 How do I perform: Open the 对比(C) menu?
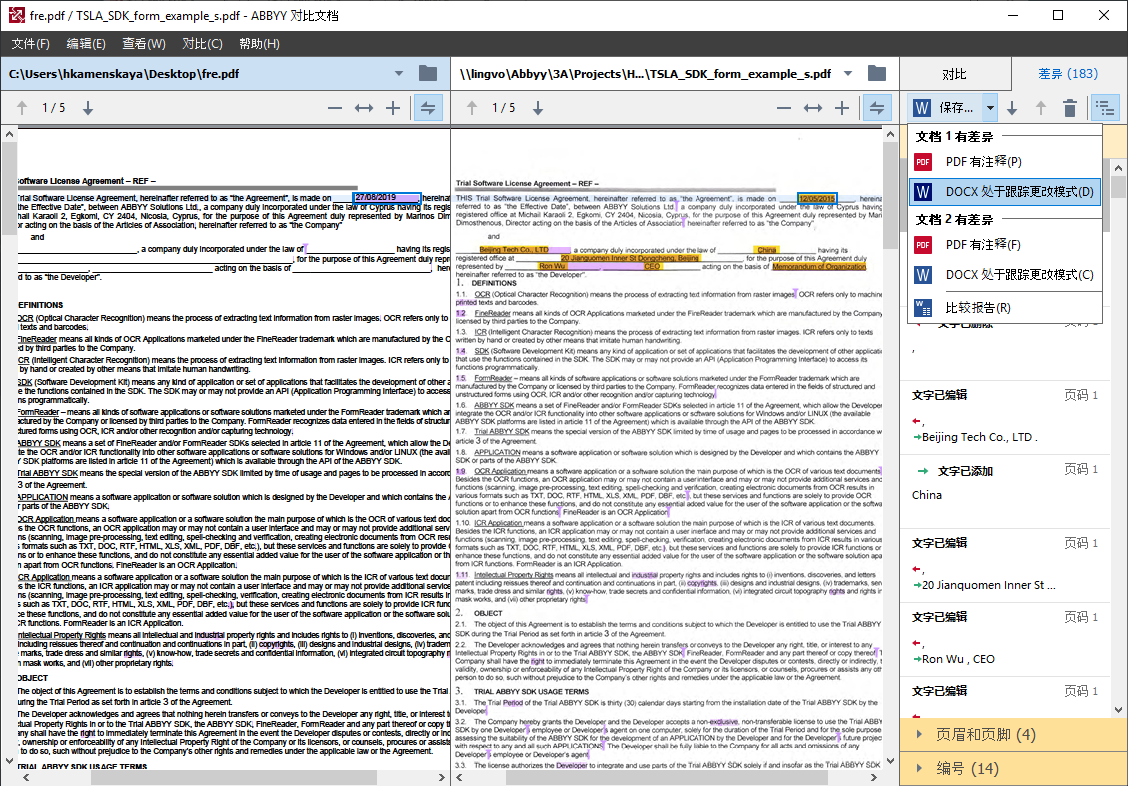tap(202, 43)
